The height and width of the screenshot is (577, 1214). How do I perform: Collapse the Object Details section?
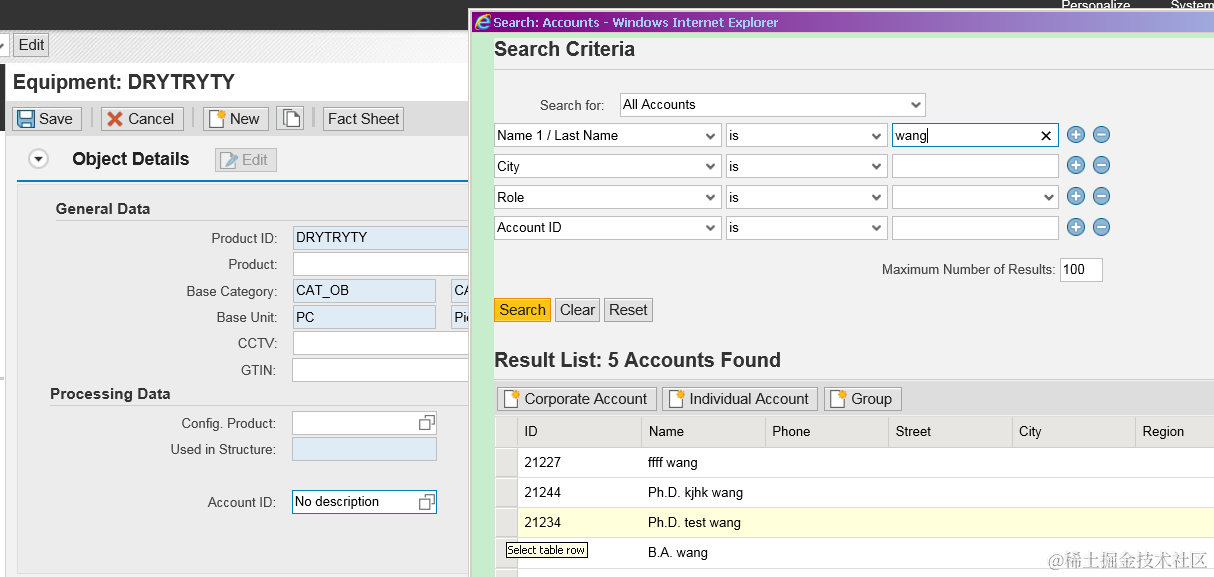tap(39, 159)
